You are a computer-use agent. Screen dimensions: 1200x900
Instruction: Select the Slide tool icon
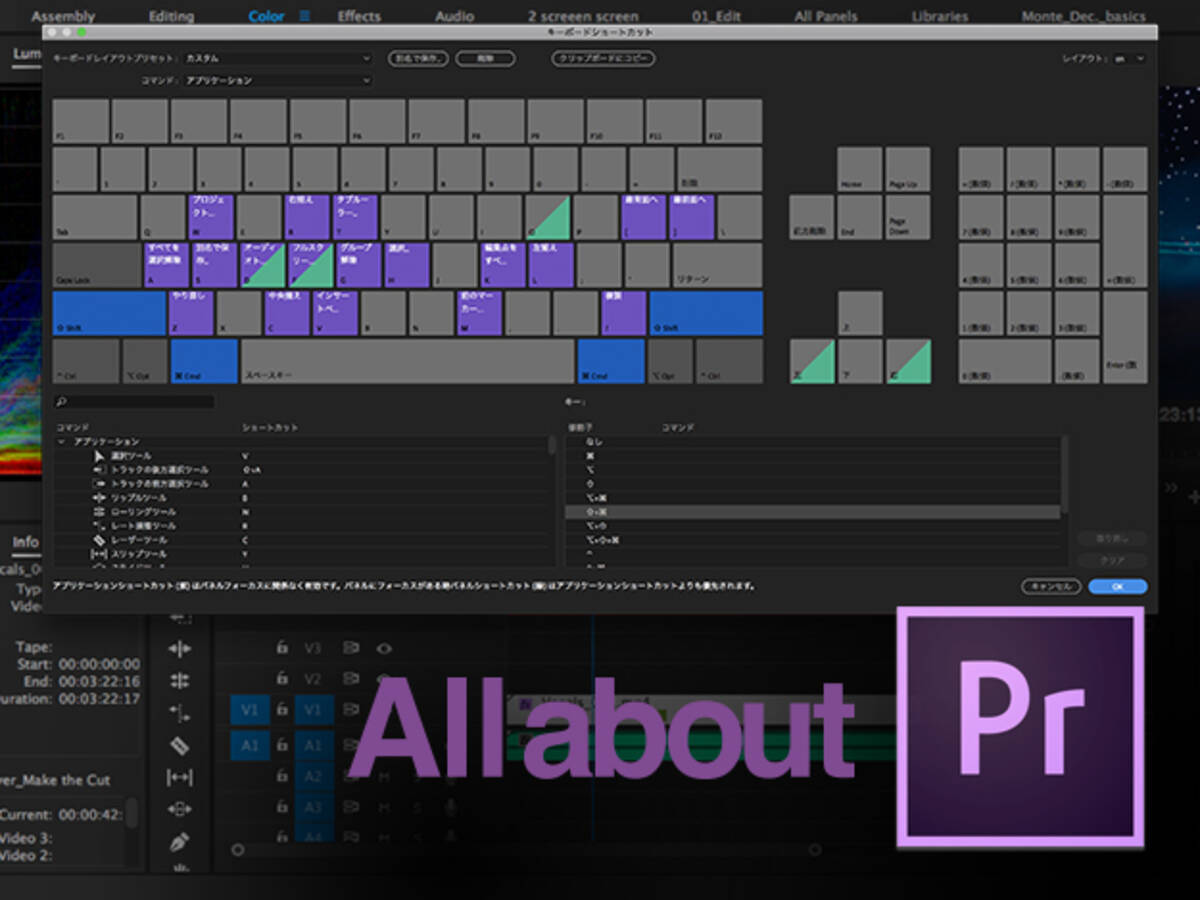point(178,806)
